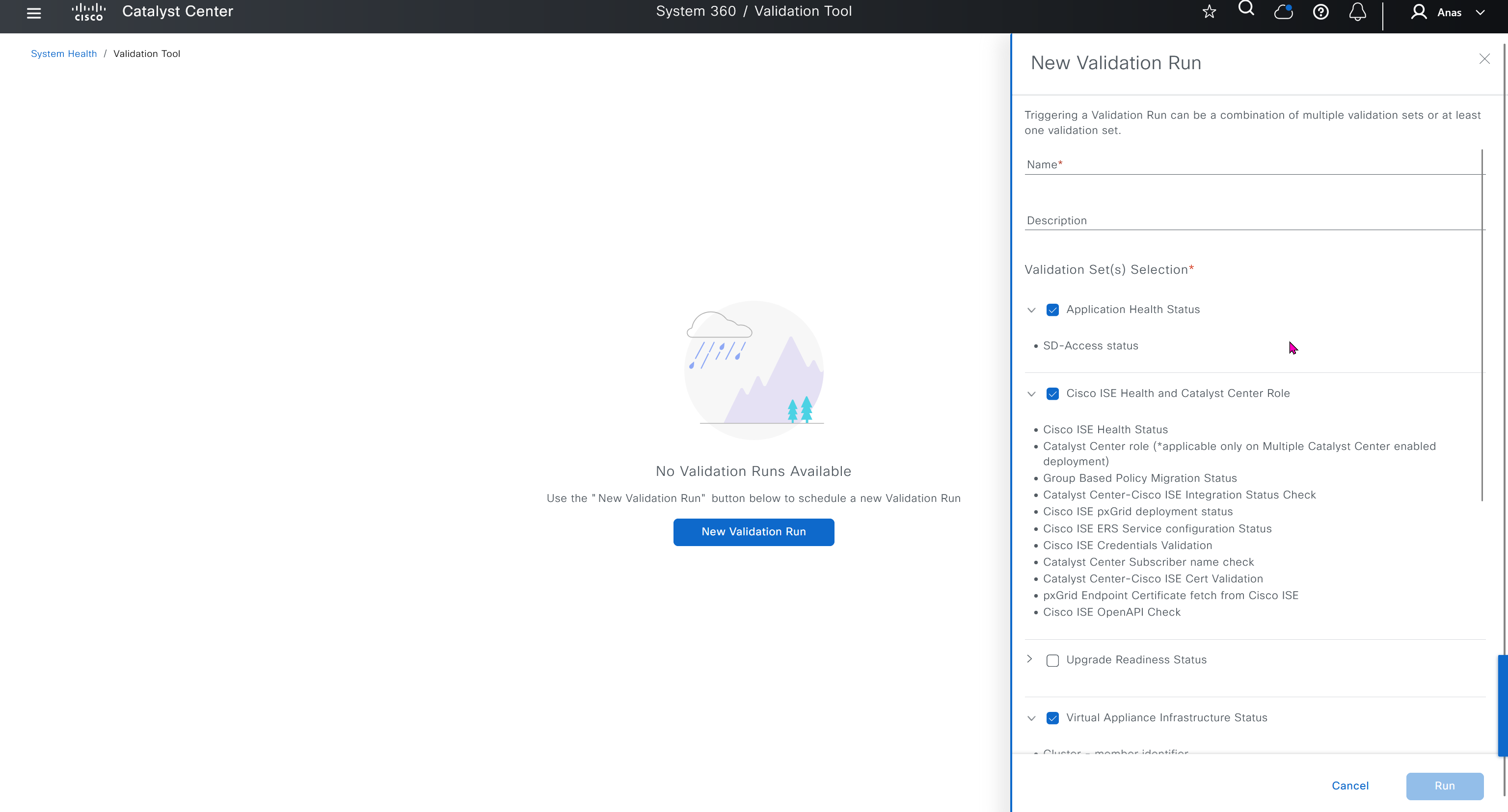Image resolution: width=1508 pixels, height=812 pixels.
Task: Click into the Name input field
Action: coord(1253,165)
